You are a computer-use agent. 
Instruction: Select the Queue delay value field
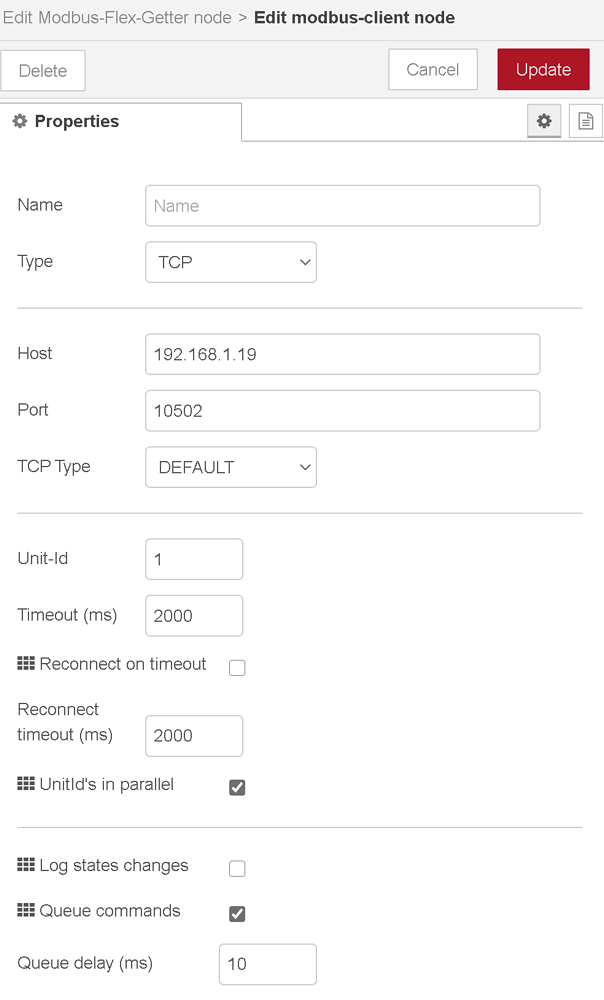click(267, 963)
